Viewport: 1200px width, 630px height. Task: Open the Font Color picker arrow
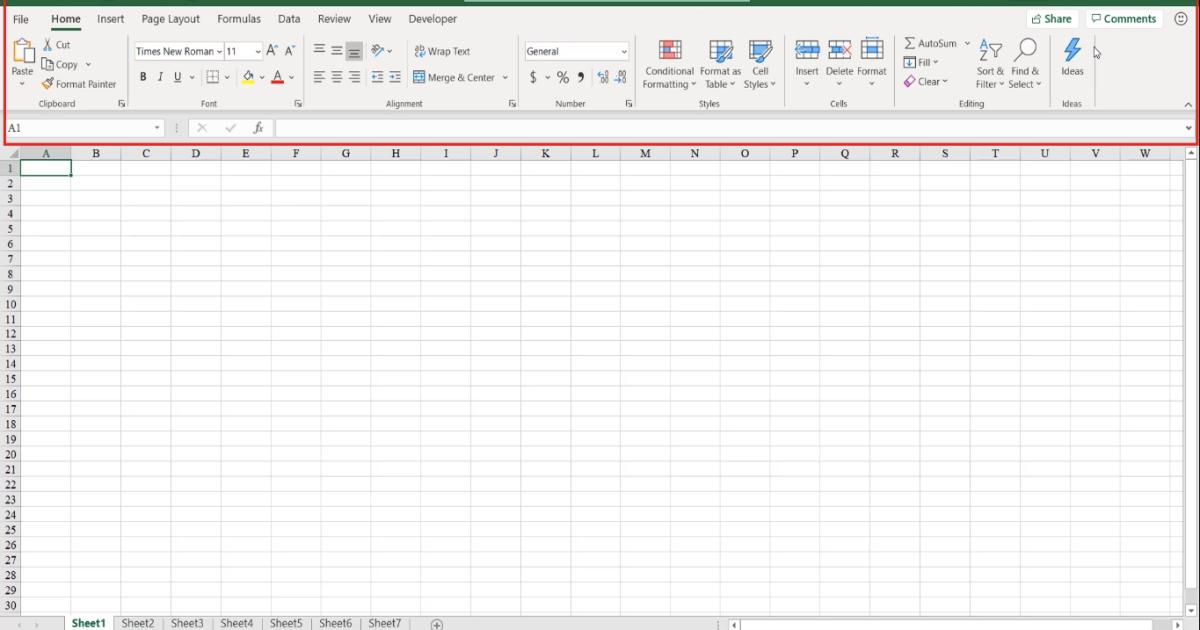pyautogui.click(x=291, y=76)
